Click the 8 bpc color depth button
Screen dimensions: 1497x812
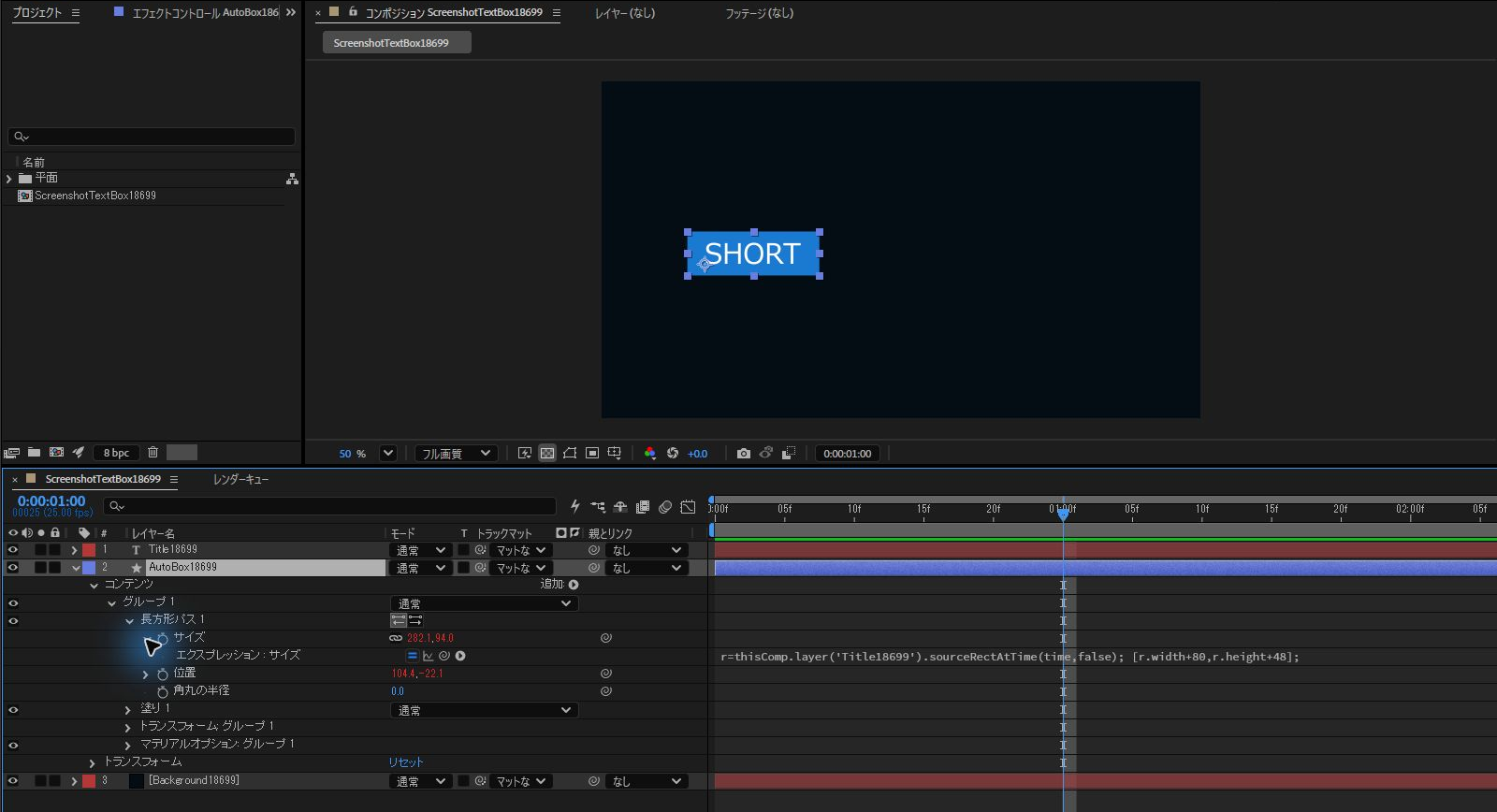(116, 453)
